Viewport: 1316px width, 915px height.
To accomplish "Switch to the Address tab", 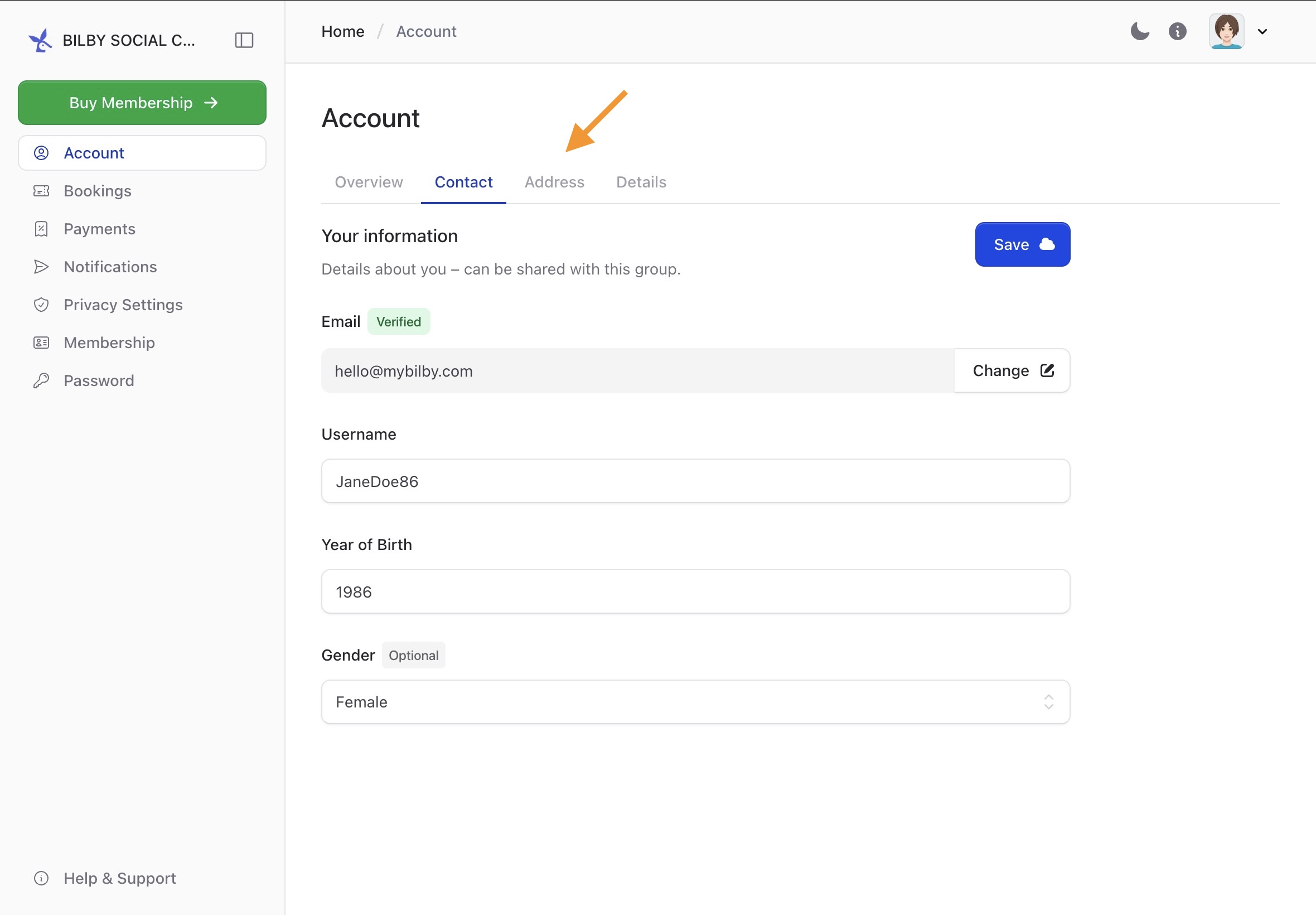I will pyautogui.click(x=555, y=182).
